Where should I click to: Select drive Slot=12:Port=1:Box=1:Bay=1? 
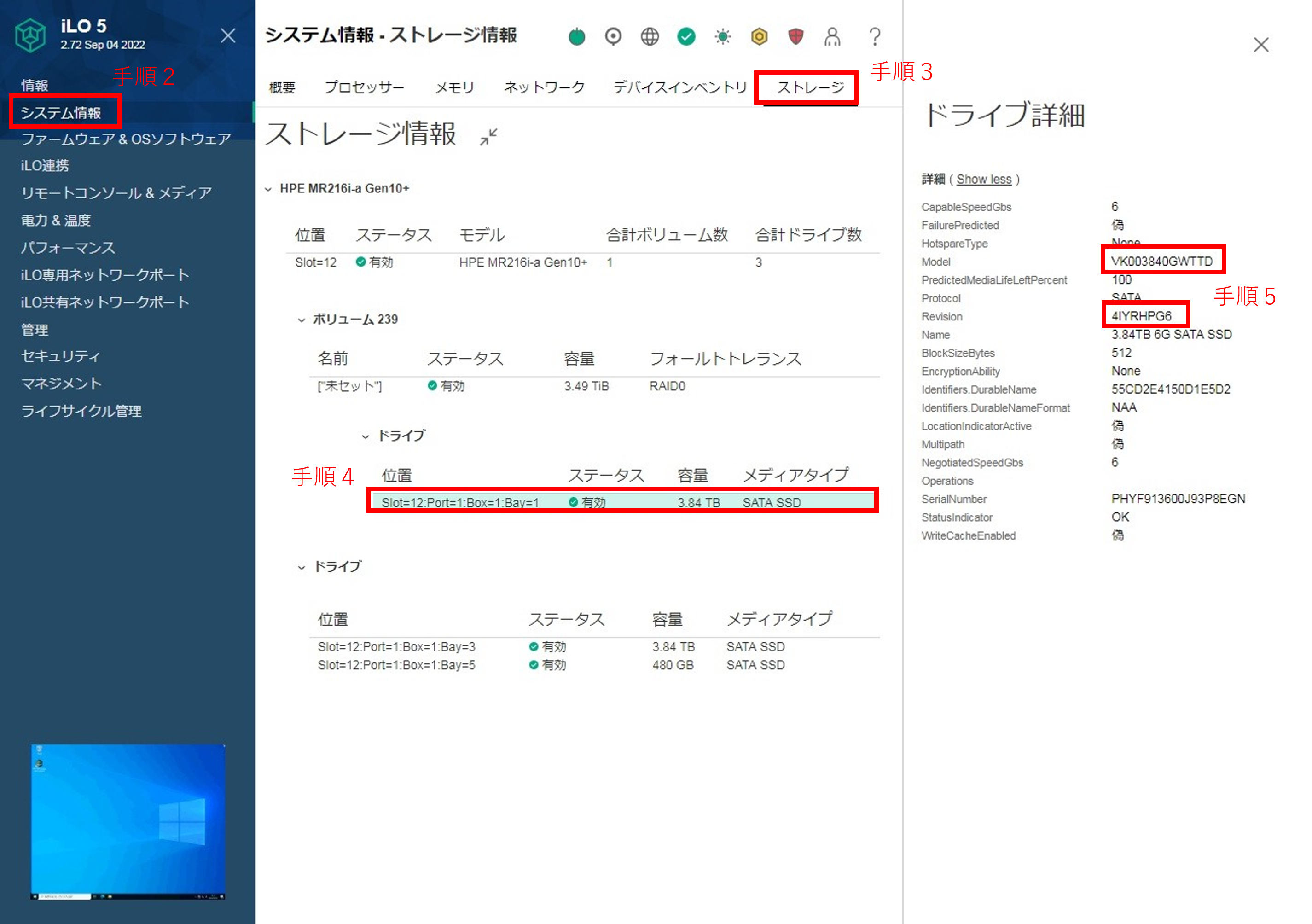623,502
